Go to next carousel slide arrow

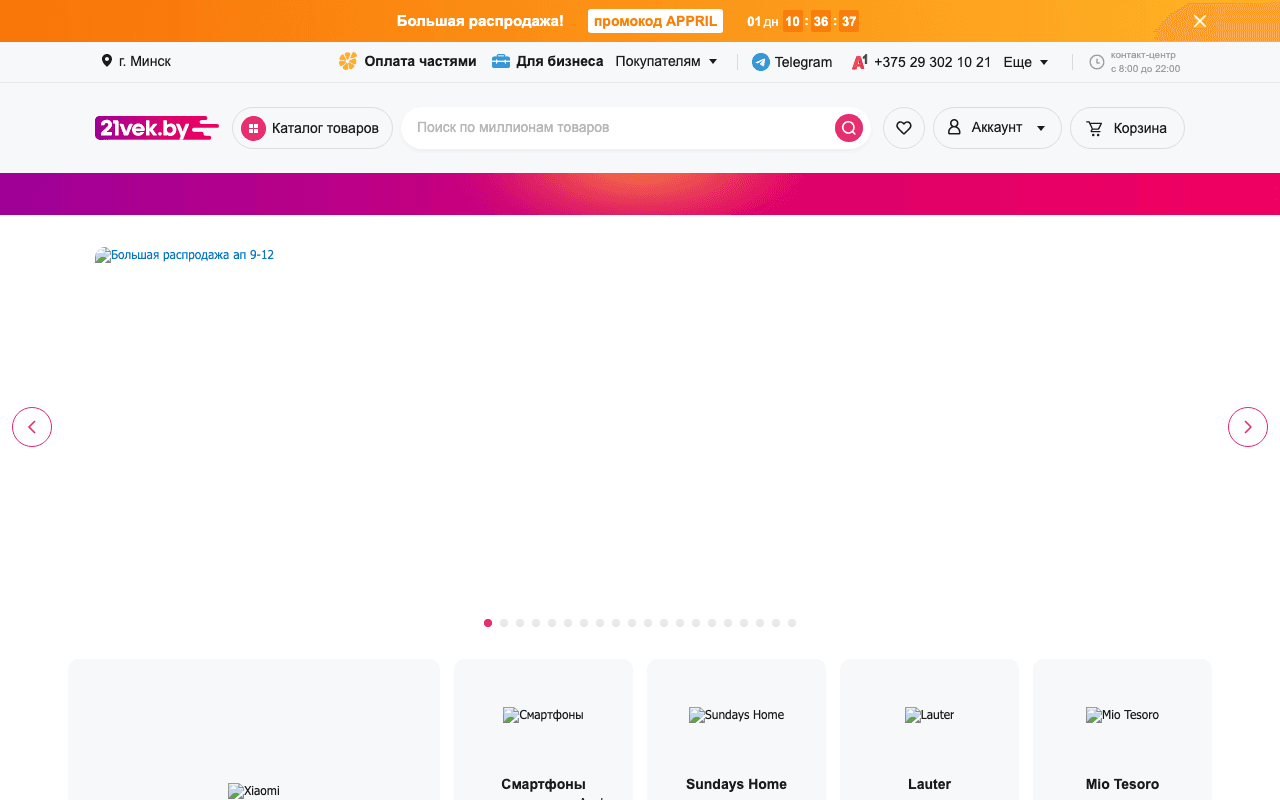click(x=1247, y=427)
